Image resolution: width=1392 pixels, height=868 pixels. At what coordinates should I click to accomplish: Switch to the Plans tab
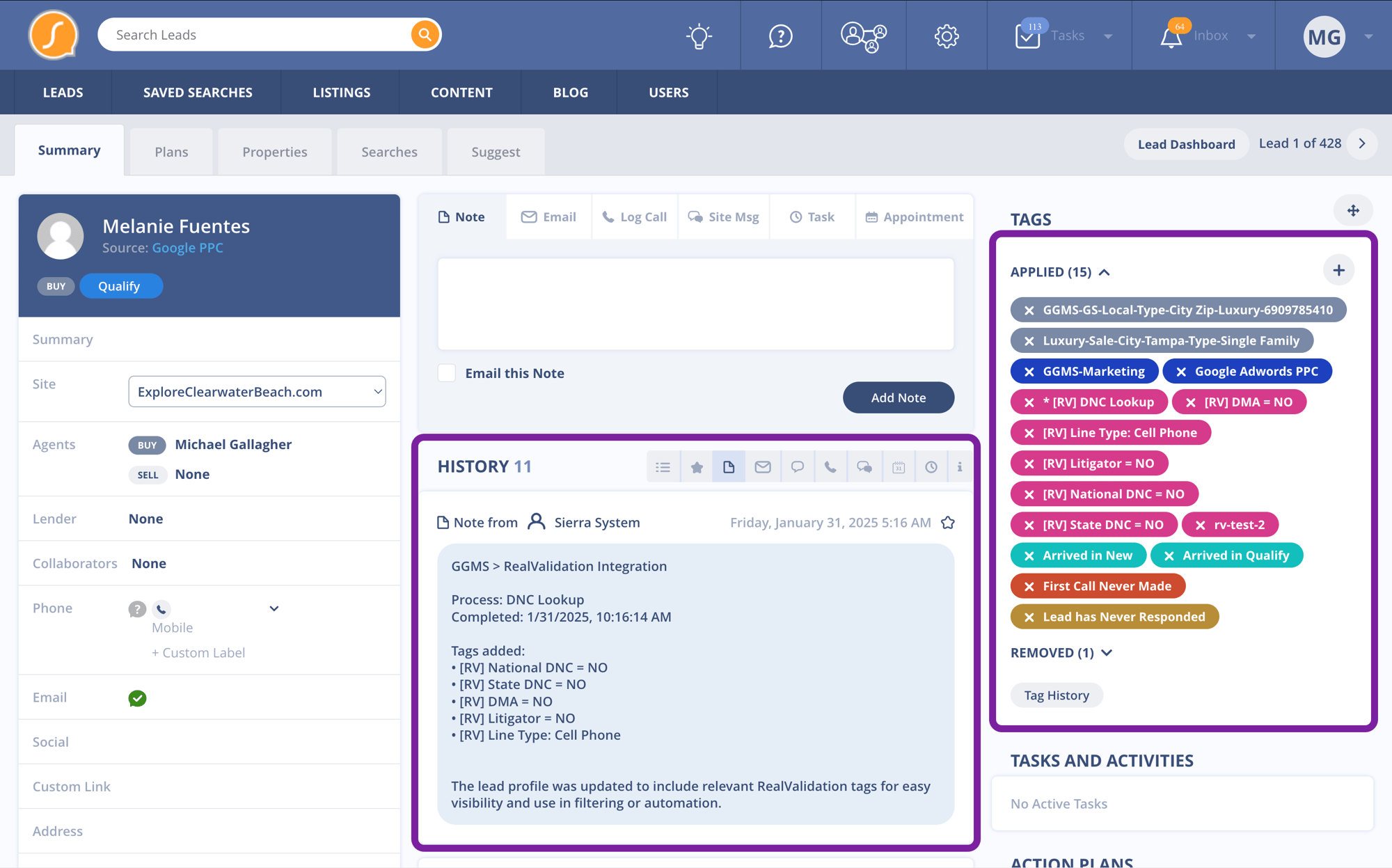(171, 150)
